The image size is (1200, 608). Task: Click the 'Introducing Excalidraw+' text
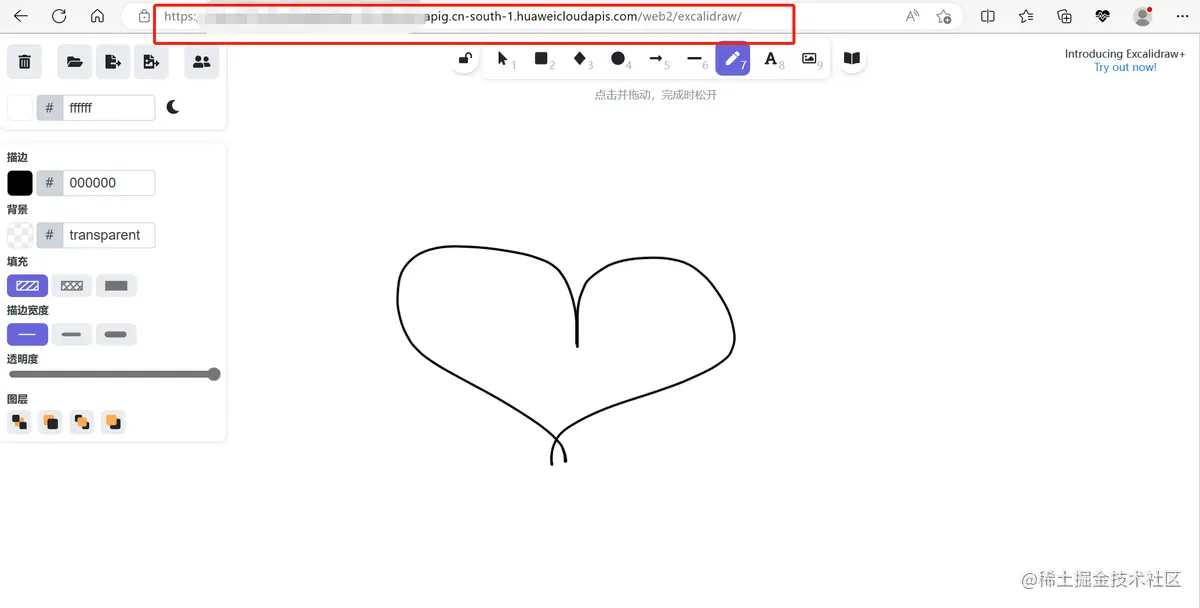tap(1125, 54)
